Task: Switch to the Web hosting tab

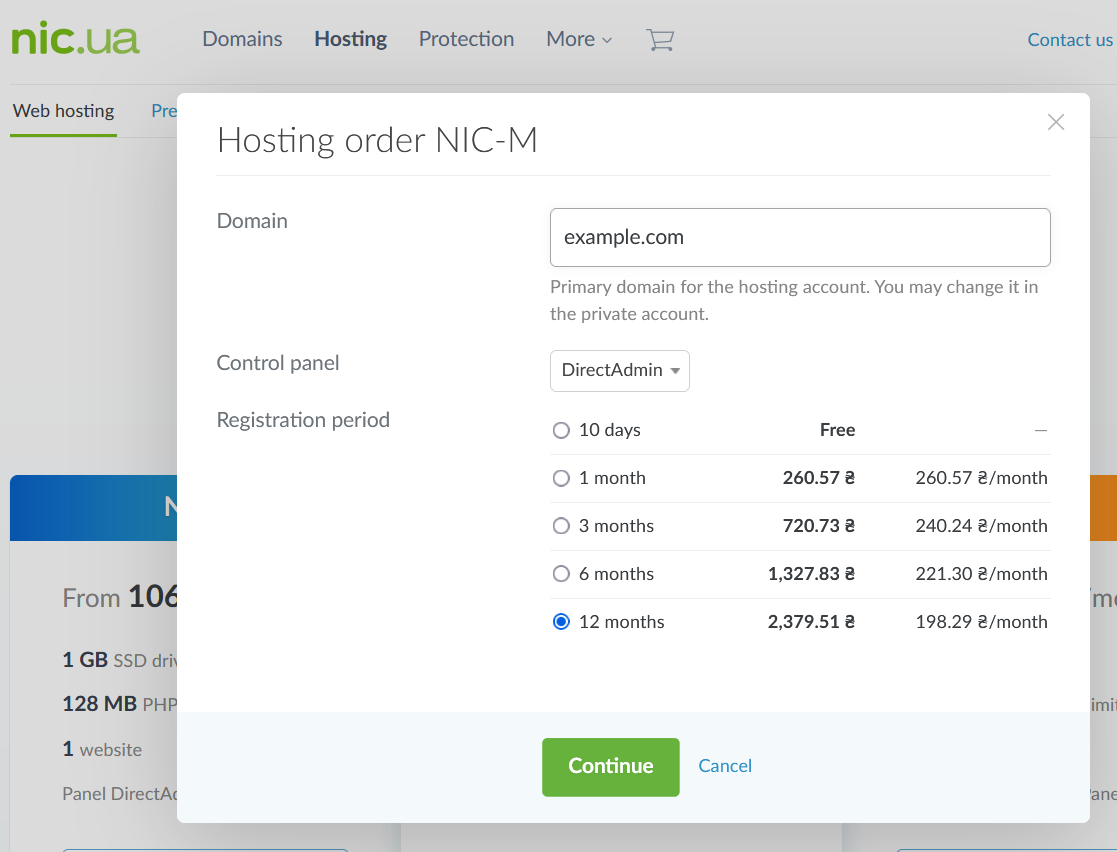Action: click(63, 111)
